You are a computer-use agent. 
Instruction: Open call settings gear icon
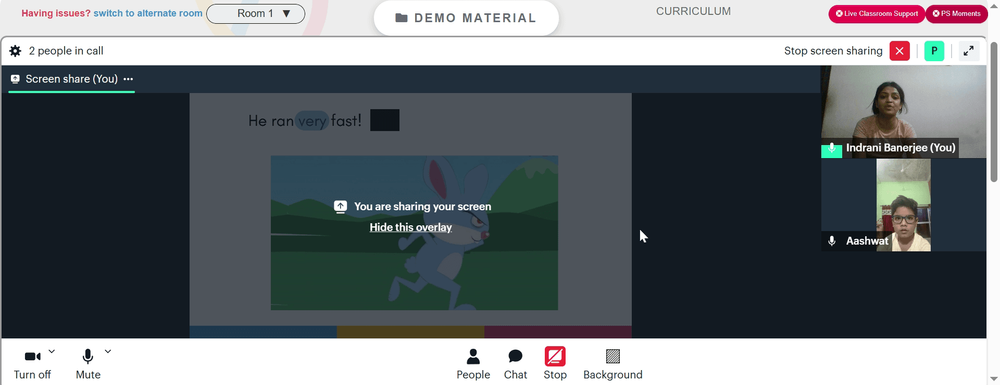point(15,51)
